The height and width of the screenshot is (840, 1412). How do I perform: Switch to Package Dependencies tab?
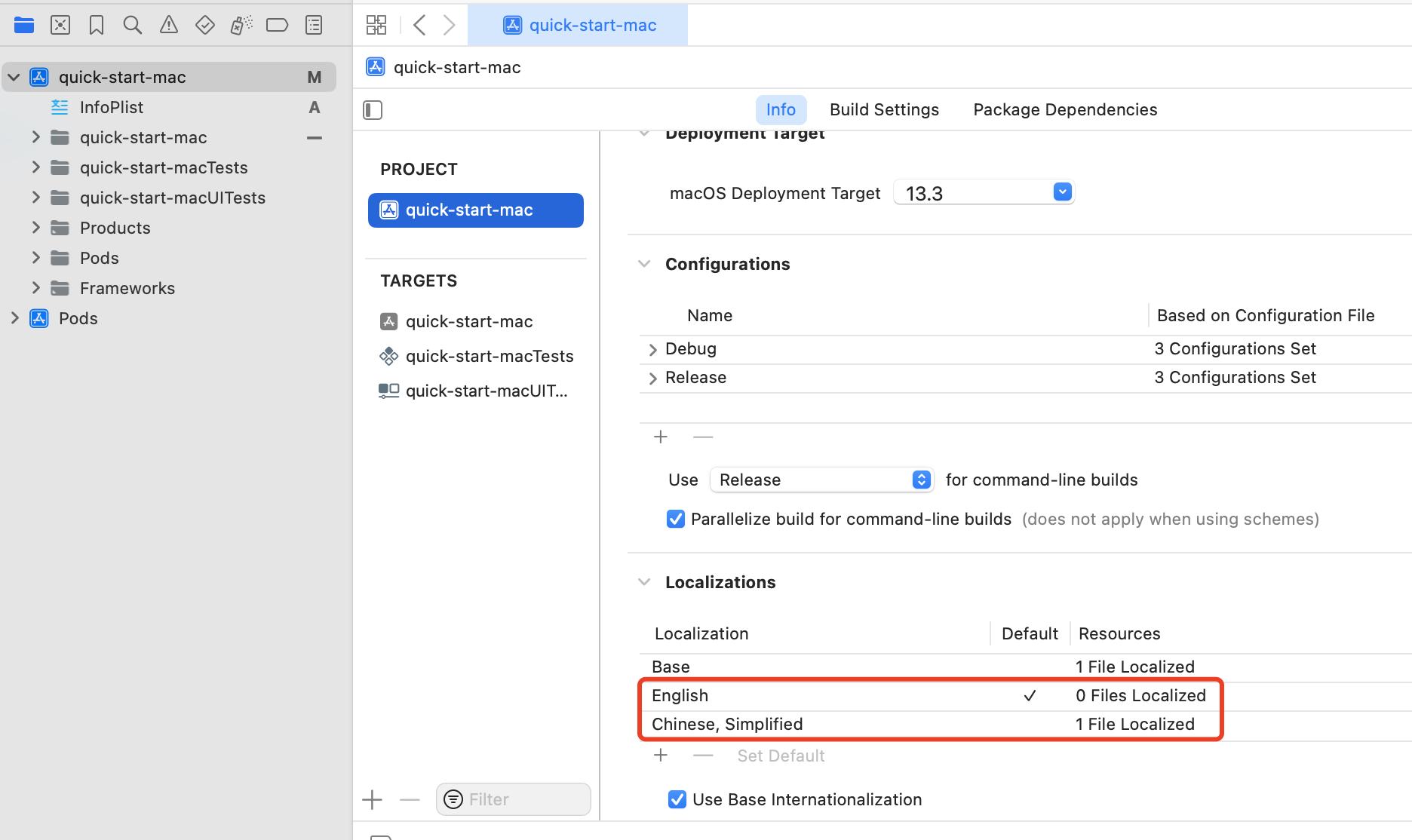tap(1065, 110)
